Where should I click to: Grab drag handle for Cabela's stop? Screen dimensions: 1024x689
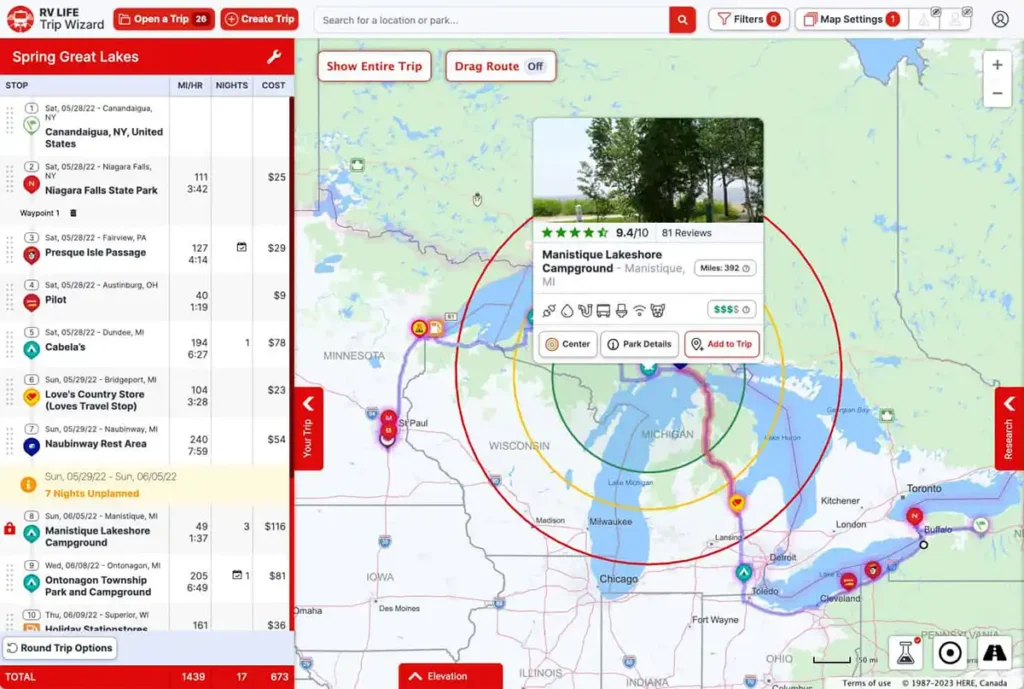[x=10, y=344]
